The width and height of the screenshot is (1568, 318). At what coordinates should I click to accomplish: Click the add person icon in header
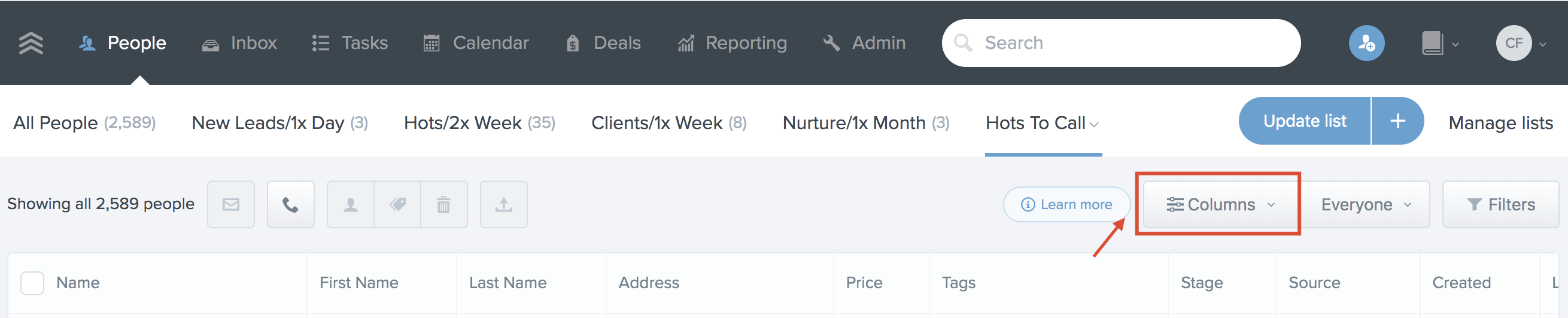coord(1366,43)
